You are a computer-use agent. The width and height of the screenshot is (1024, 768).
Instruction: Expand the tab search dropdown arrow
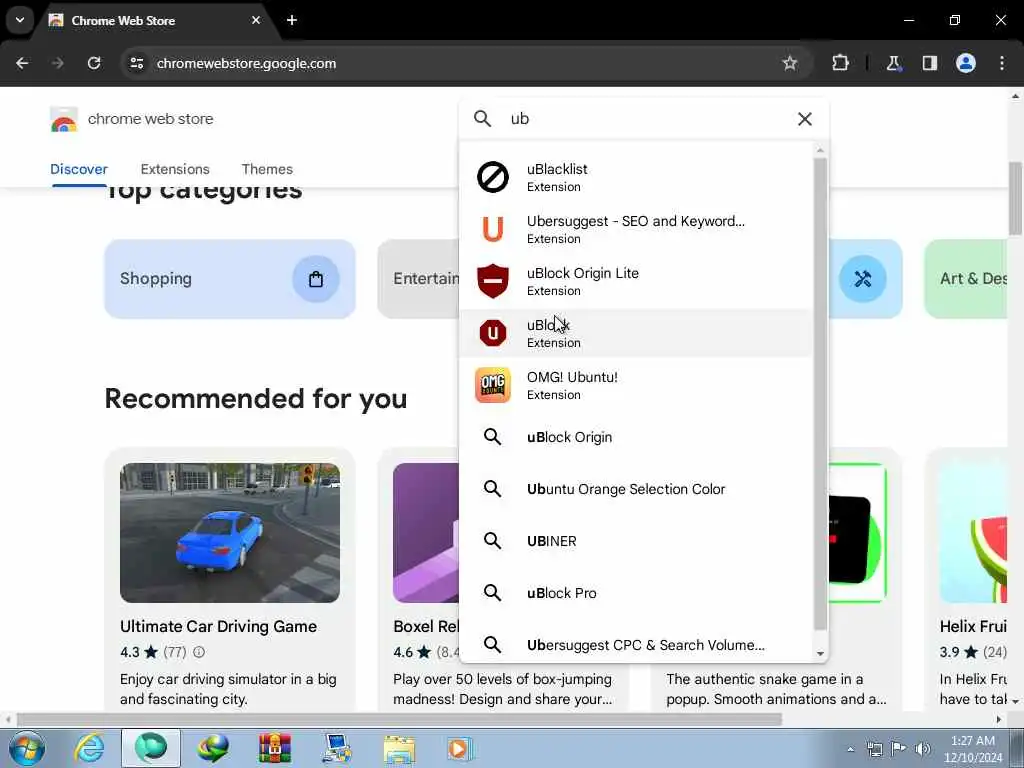point(20,20)
